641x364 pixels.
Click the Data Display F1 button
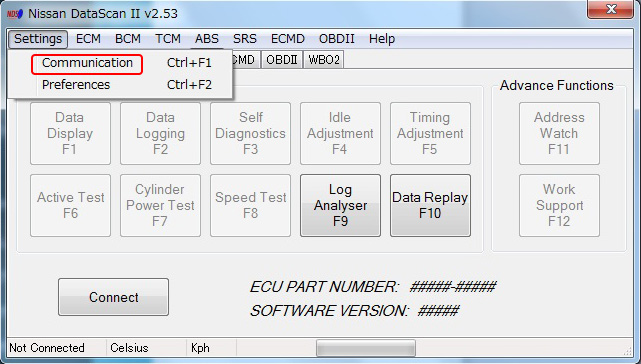(x=70, y=134)
